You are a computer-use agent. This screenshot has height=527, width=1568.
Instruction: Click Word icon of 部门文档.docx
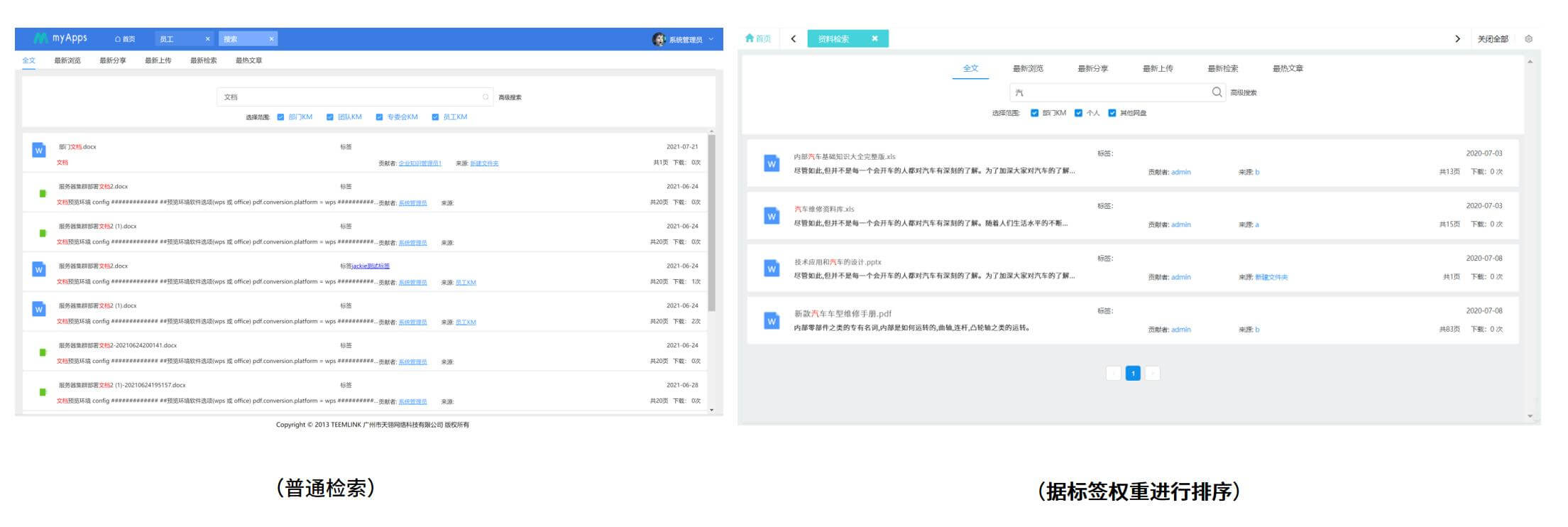39,151
